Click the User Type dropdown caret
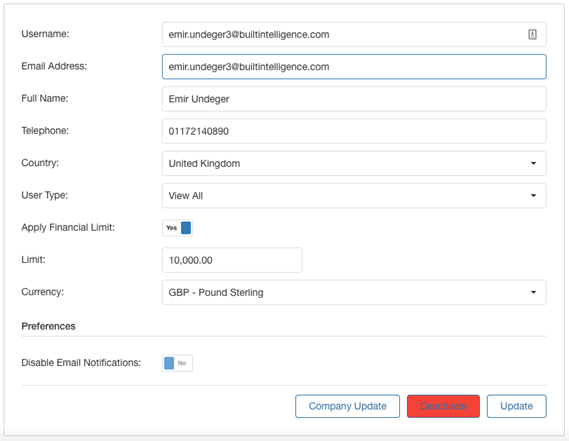The width and height of the screenshot is (569, 441). click(x=533, y=196)
